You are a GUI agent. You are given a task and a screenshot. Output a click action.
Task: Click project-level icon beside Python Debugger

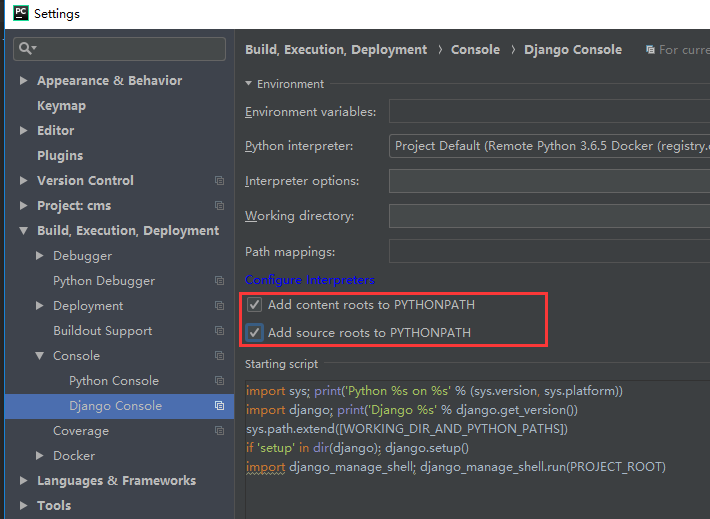[x=220, y=281]
